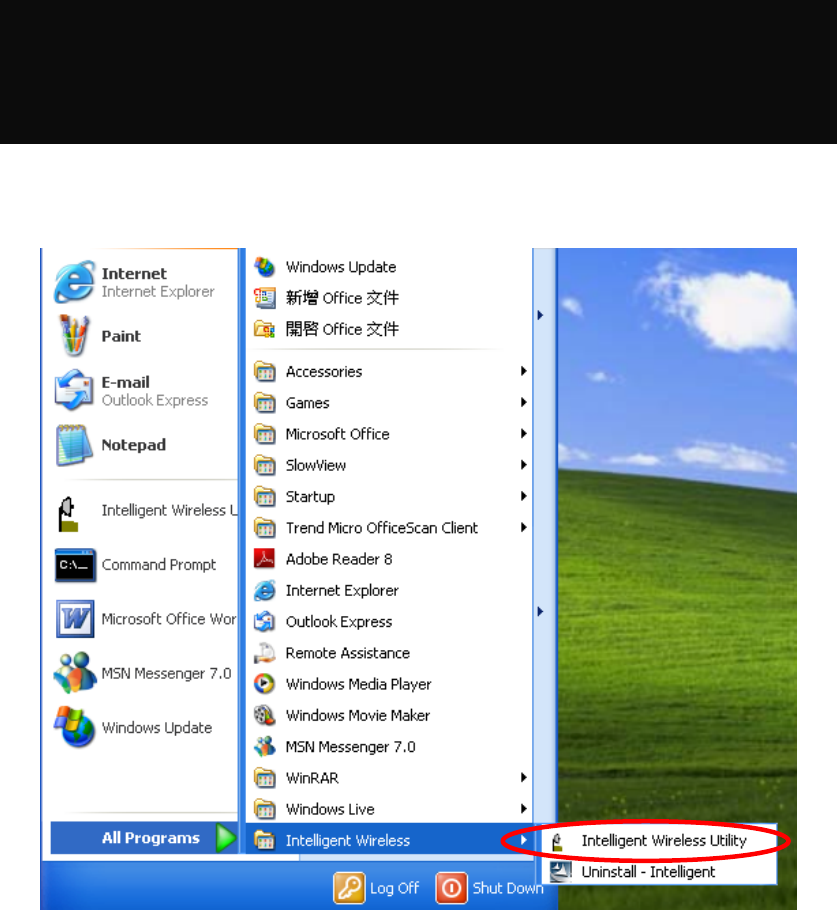Expand Trend Micro OfficeScan Client arrow

524,528
